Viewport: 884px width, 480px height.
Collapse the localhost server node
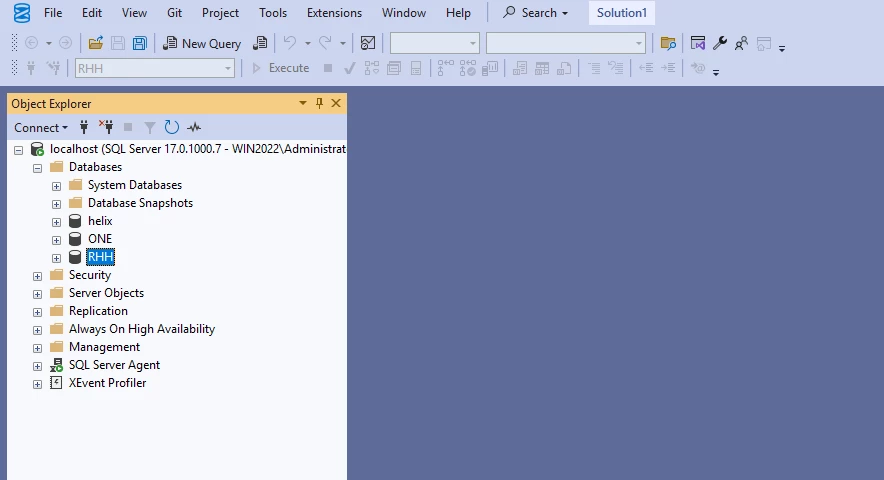coord(19,150)
